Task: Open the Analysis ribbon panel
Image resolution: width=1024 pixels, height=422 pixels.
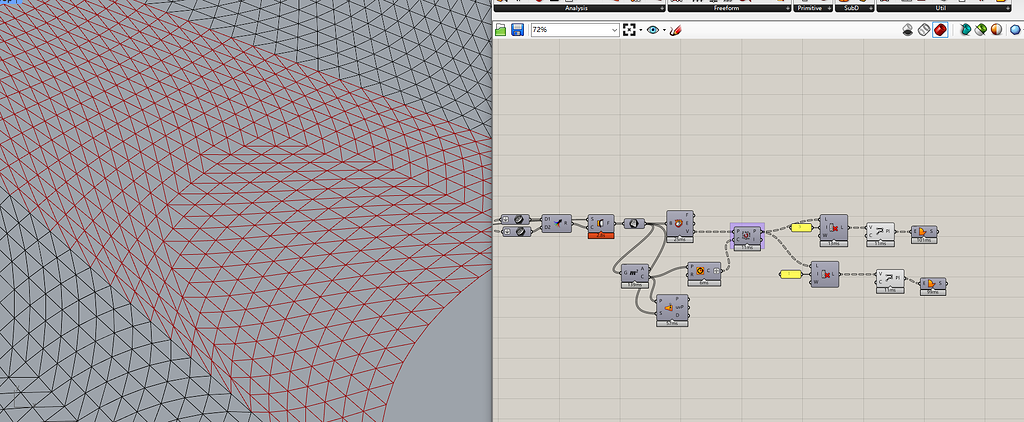Action: coord(576,7)
